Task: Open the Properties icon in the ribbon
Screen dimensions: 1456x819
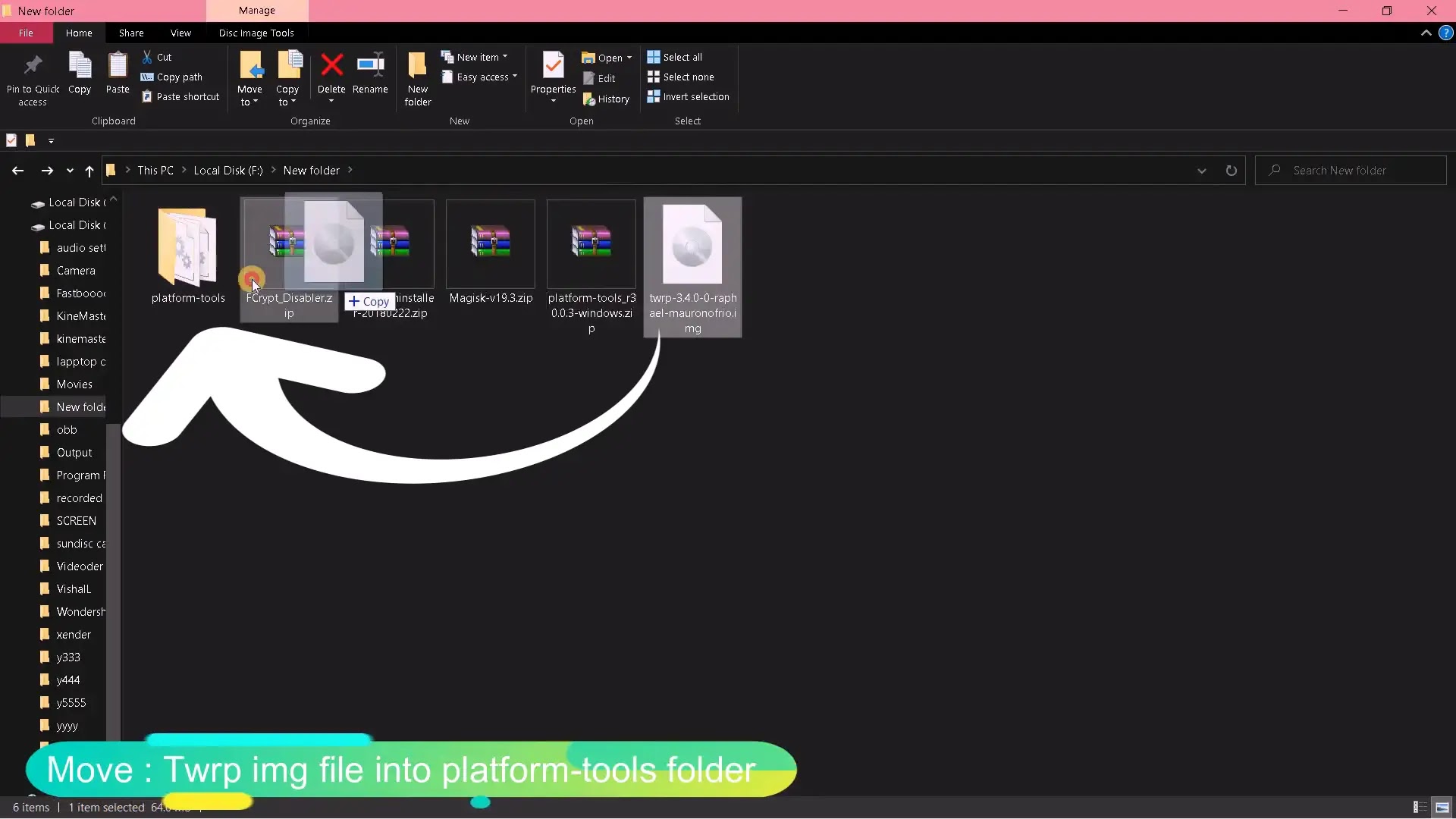Action: click(553, 66)
